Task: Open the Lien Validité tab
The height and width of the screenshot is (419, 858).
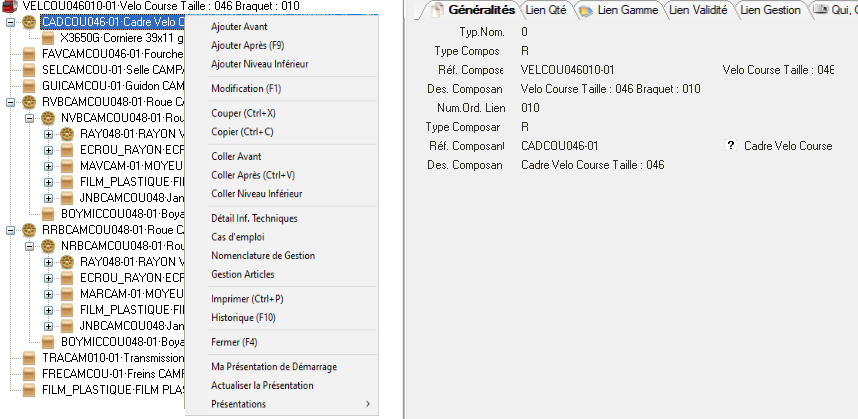Action: pyautogui.click(x=699, y=10)
